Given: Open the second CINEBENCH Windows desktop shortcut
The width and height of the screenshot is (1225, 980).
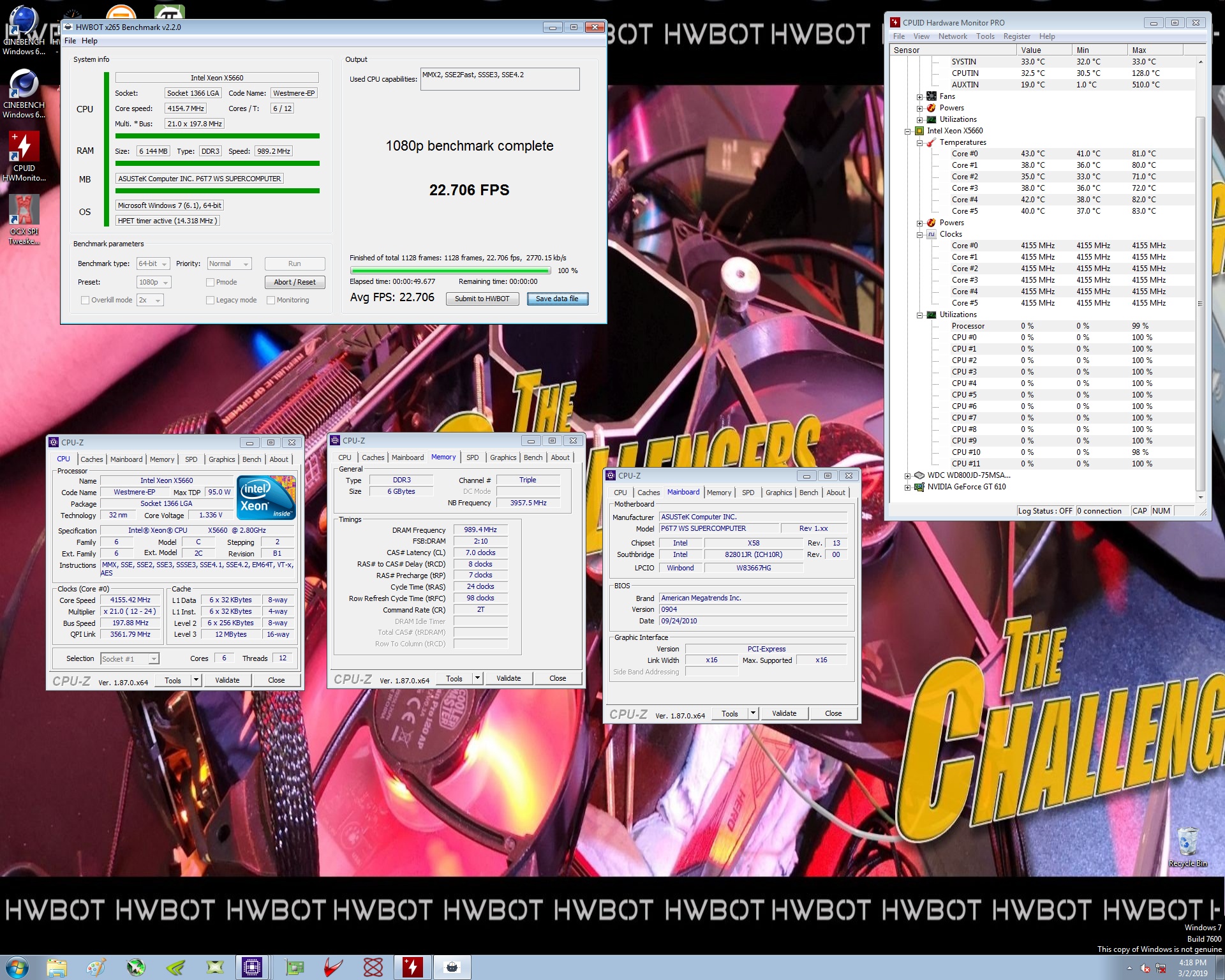Looking at the screenshot, I should click(x=24, y=94).
